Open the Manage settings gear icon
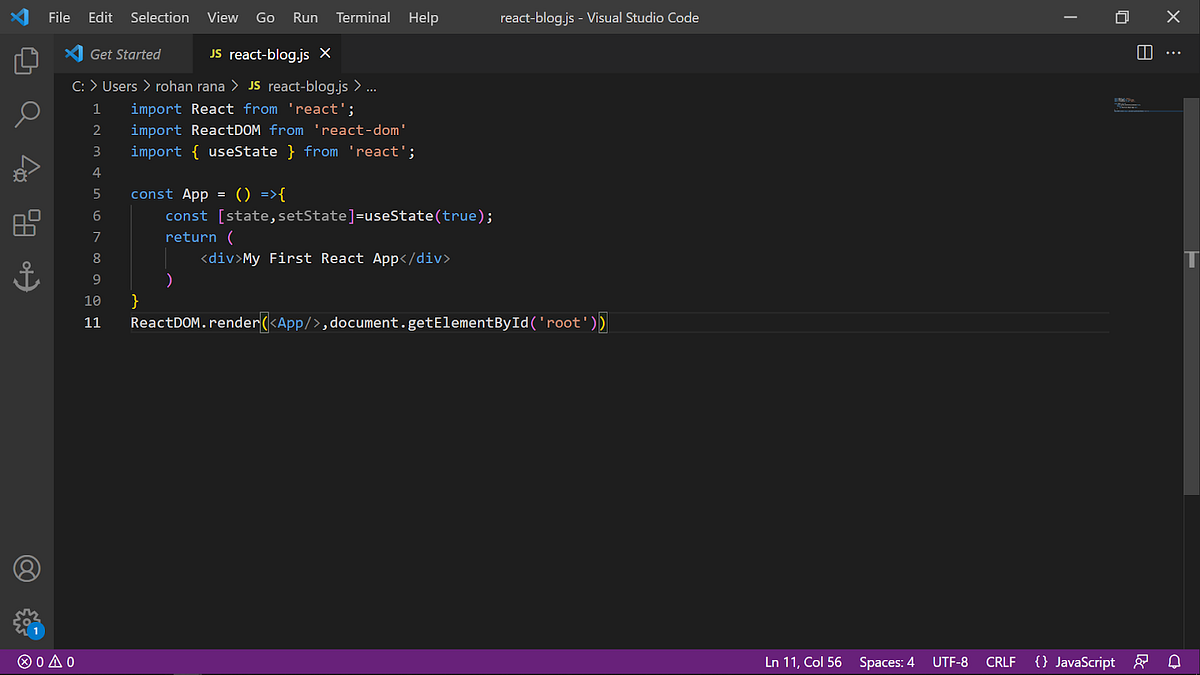 26,622
